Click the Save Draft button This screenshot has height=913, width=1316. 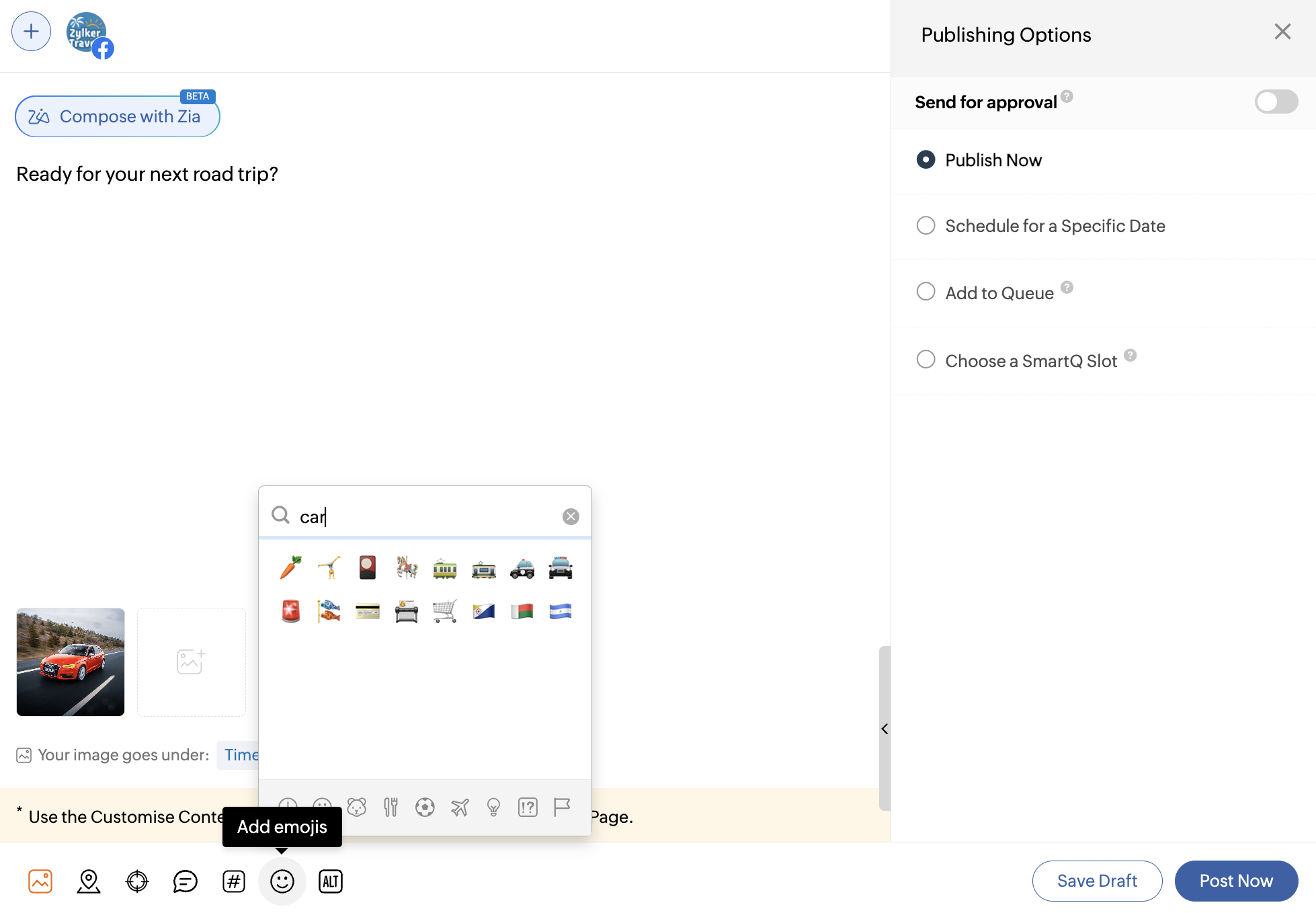1097,881
